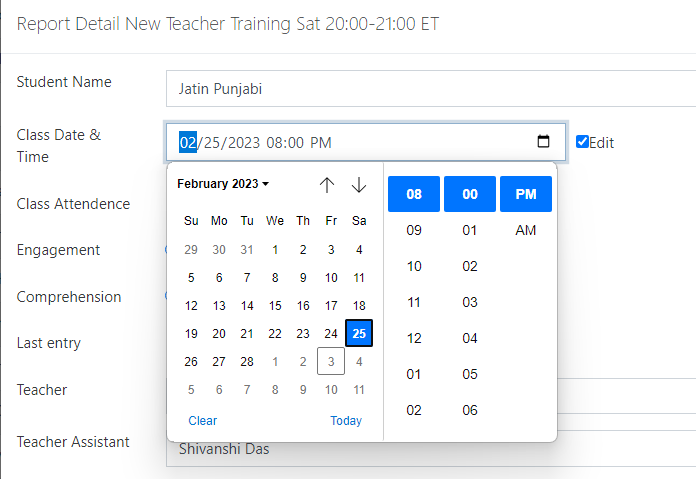Pick February 14 in the calendar
This screenshot has width=696, height=479.
tap(247, 306)
